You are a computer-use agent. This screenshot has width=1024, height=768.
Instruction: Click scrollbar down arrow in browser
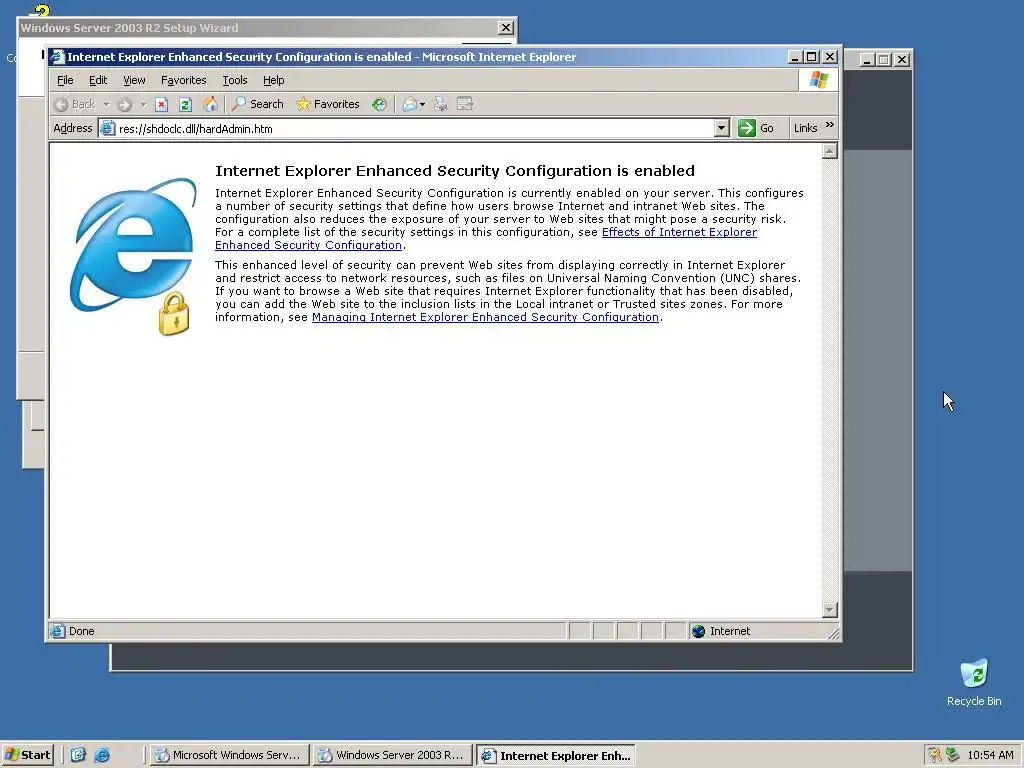coord(829,609)
